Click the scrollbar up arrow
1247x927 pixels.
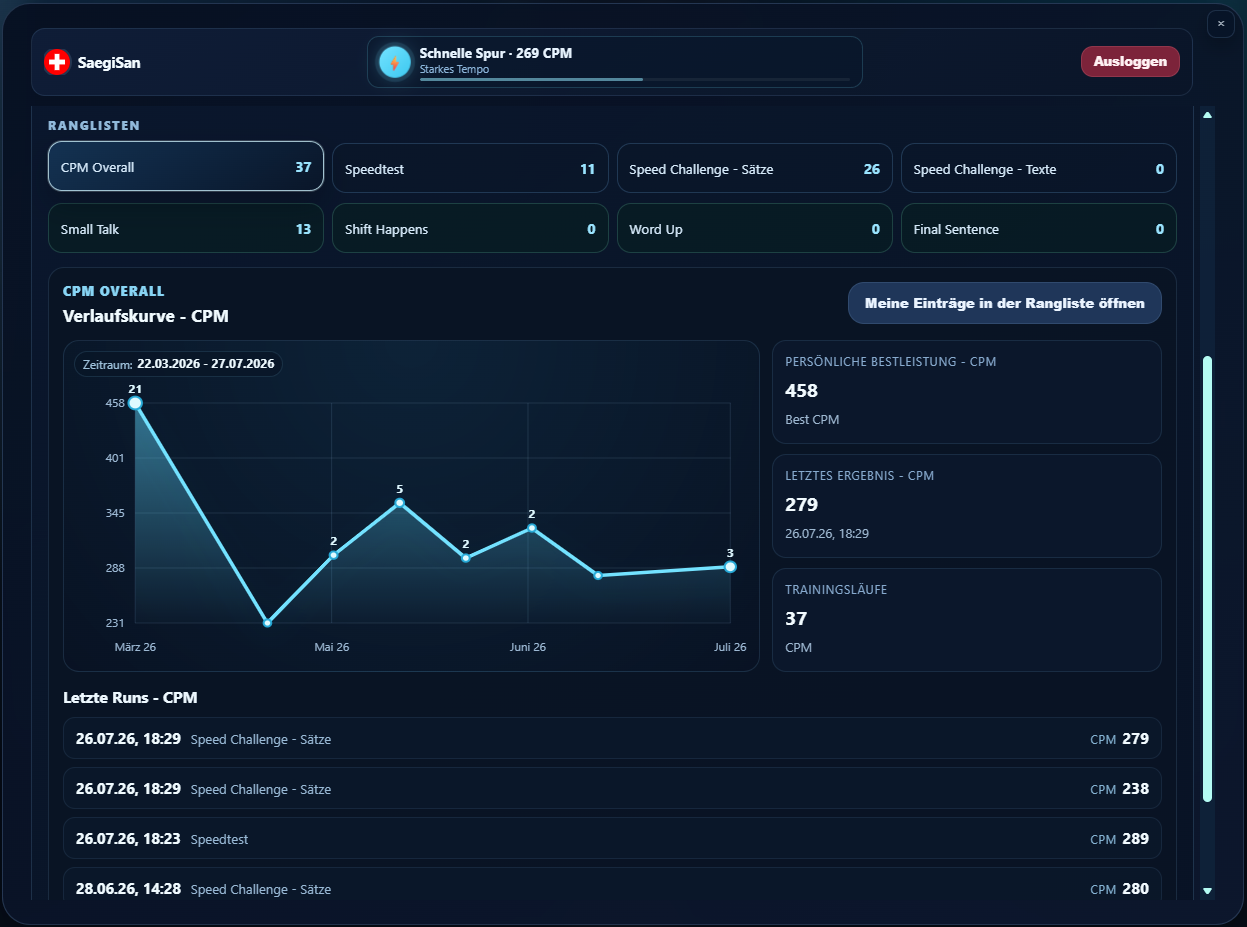coord(1207,115)
